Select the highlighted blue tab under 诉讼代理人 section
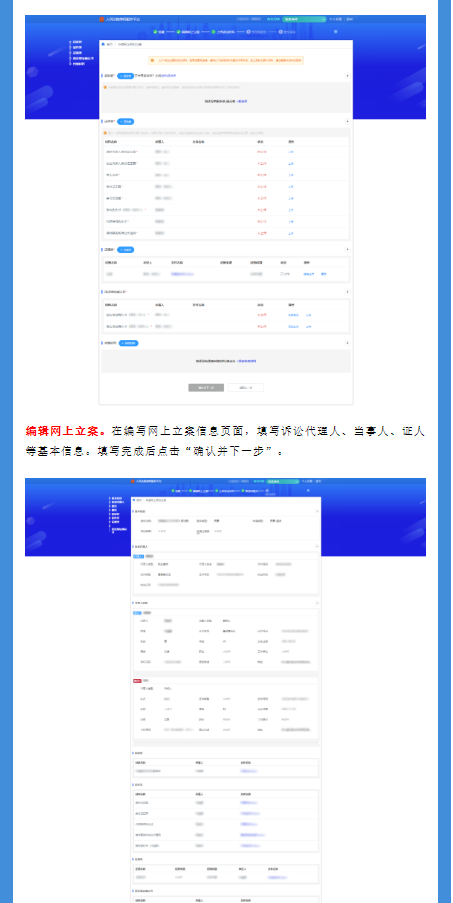 point(138,556)
